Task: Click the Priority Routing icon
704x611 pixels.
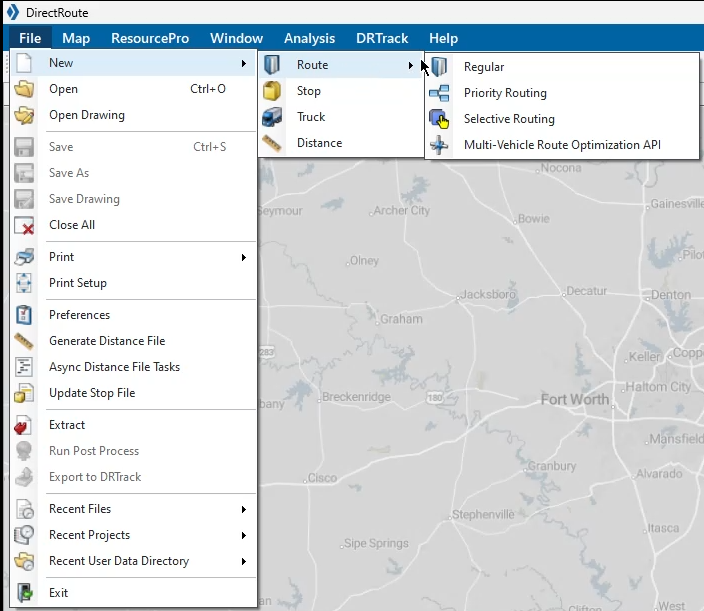Action: click(439, 93)
